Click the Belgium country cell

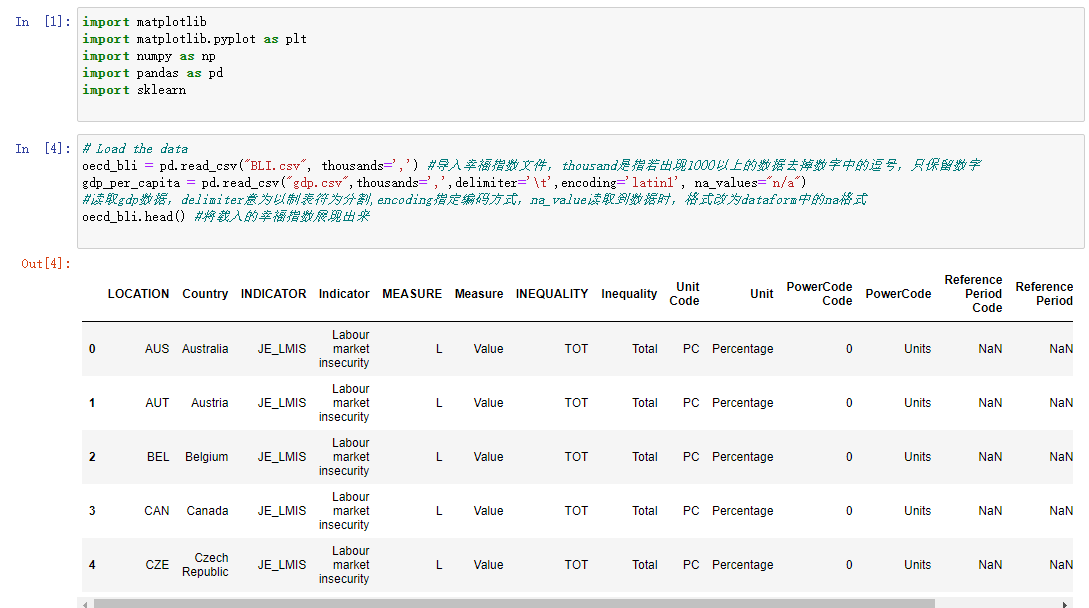point(206,457)
